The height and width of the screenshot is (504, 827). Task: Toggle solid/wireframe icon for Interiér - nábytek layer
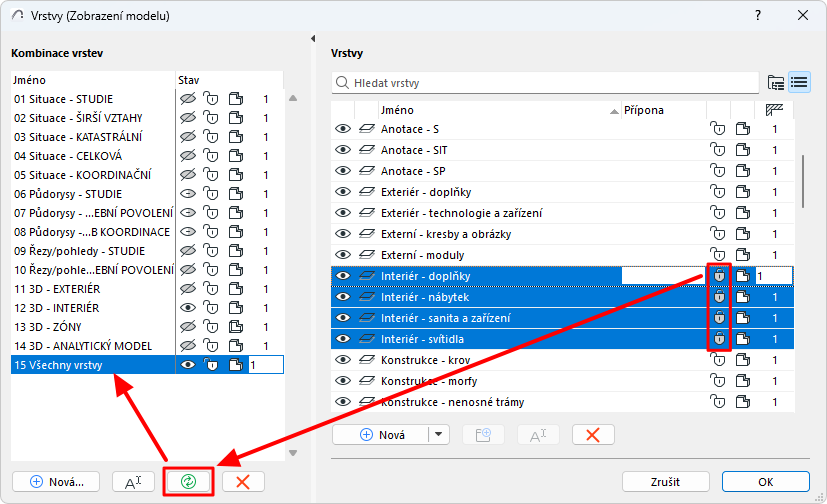click(743, 297)
